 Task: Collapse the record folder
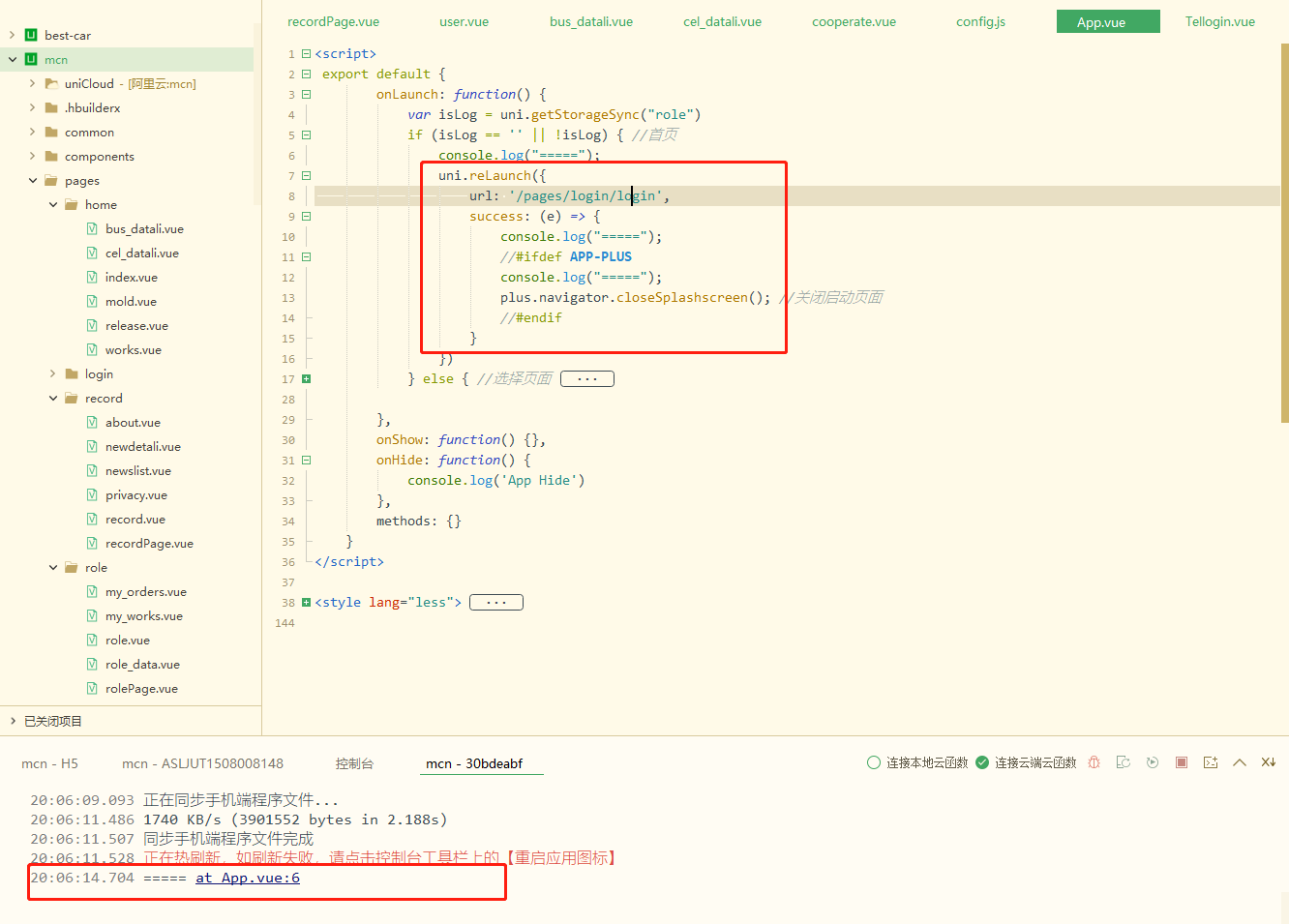pos(52,399)
